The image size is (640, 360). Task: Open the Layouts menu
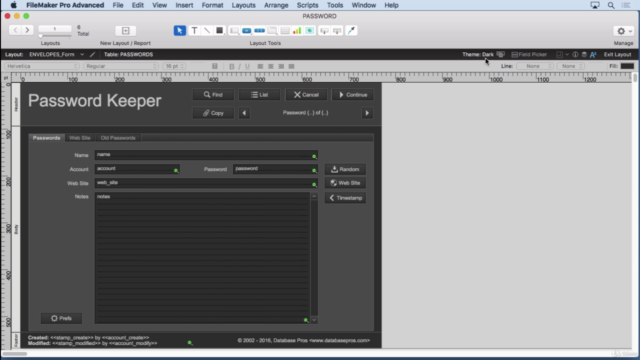[243, 5]
